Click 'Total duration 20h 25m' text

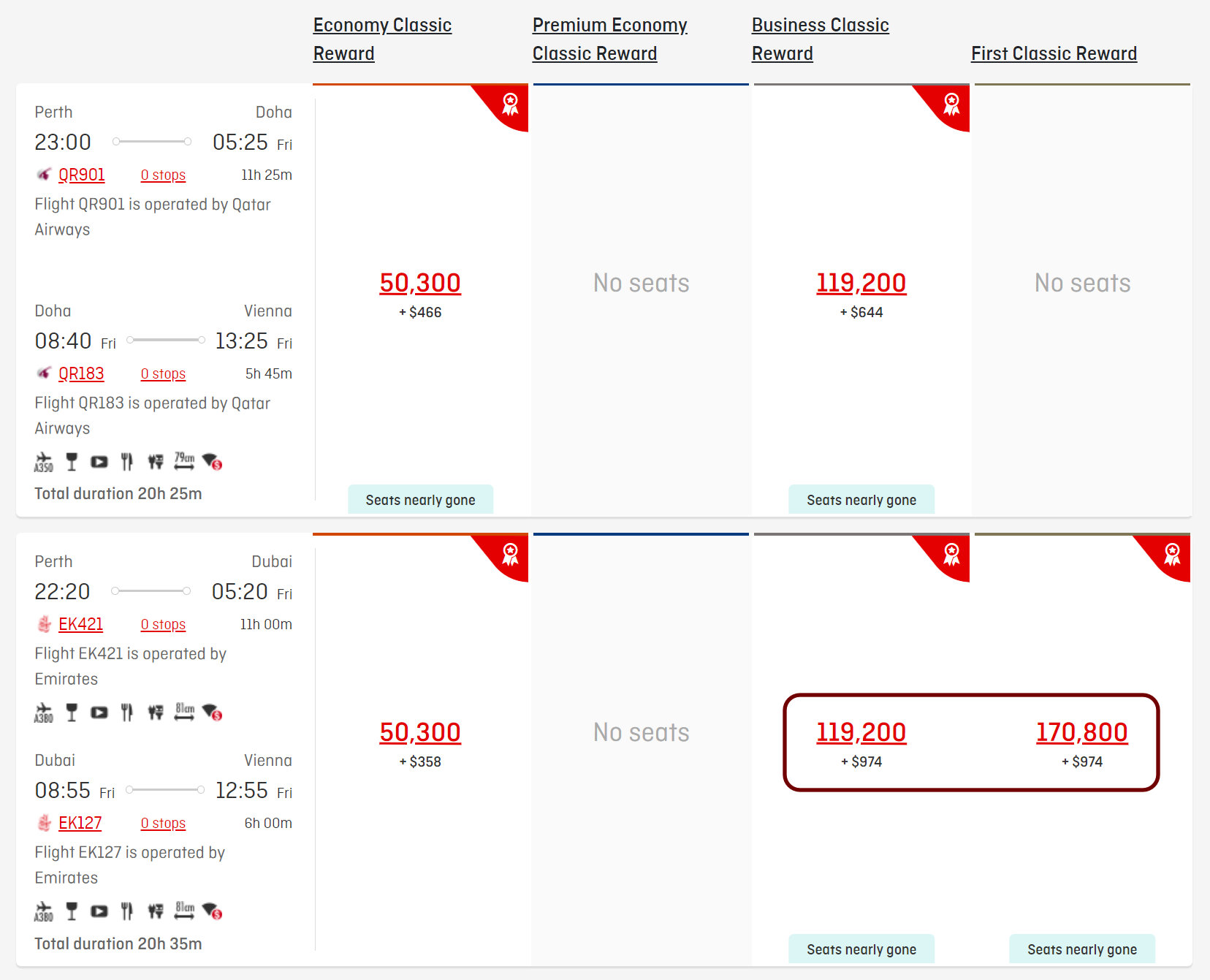click(x=118, y=494)
